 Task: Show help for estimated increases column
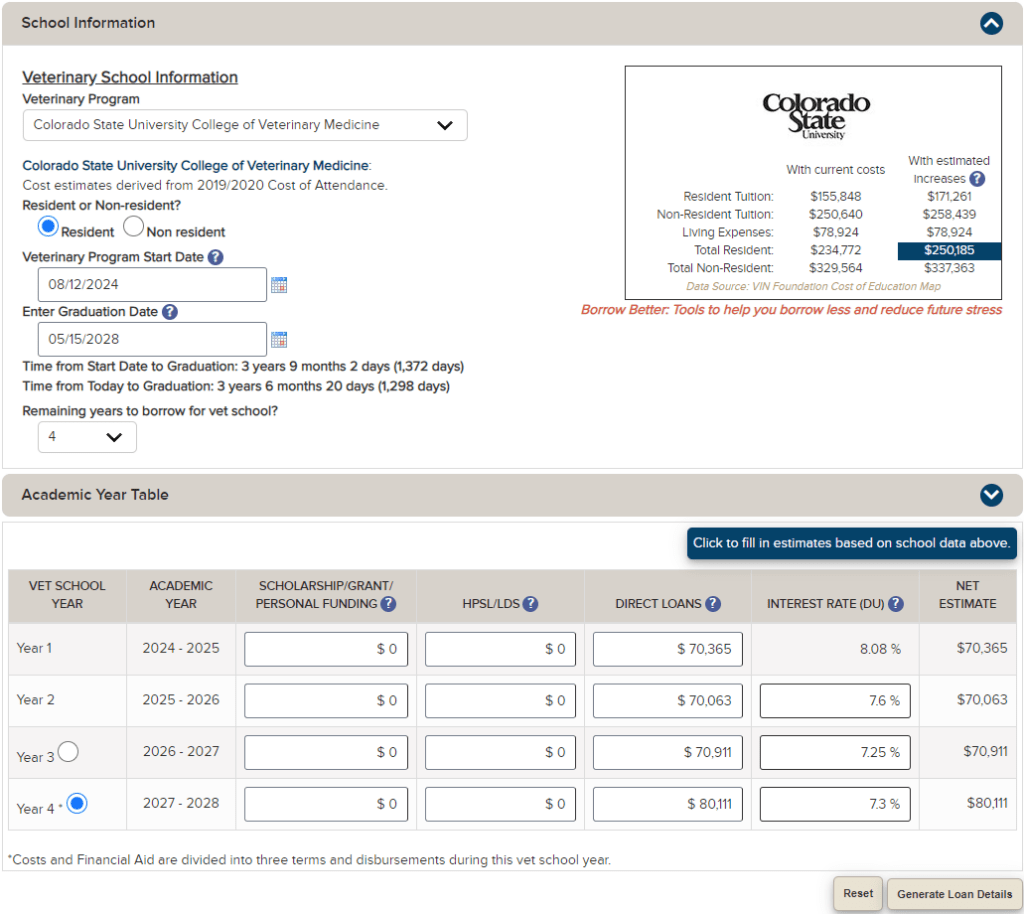977,179
